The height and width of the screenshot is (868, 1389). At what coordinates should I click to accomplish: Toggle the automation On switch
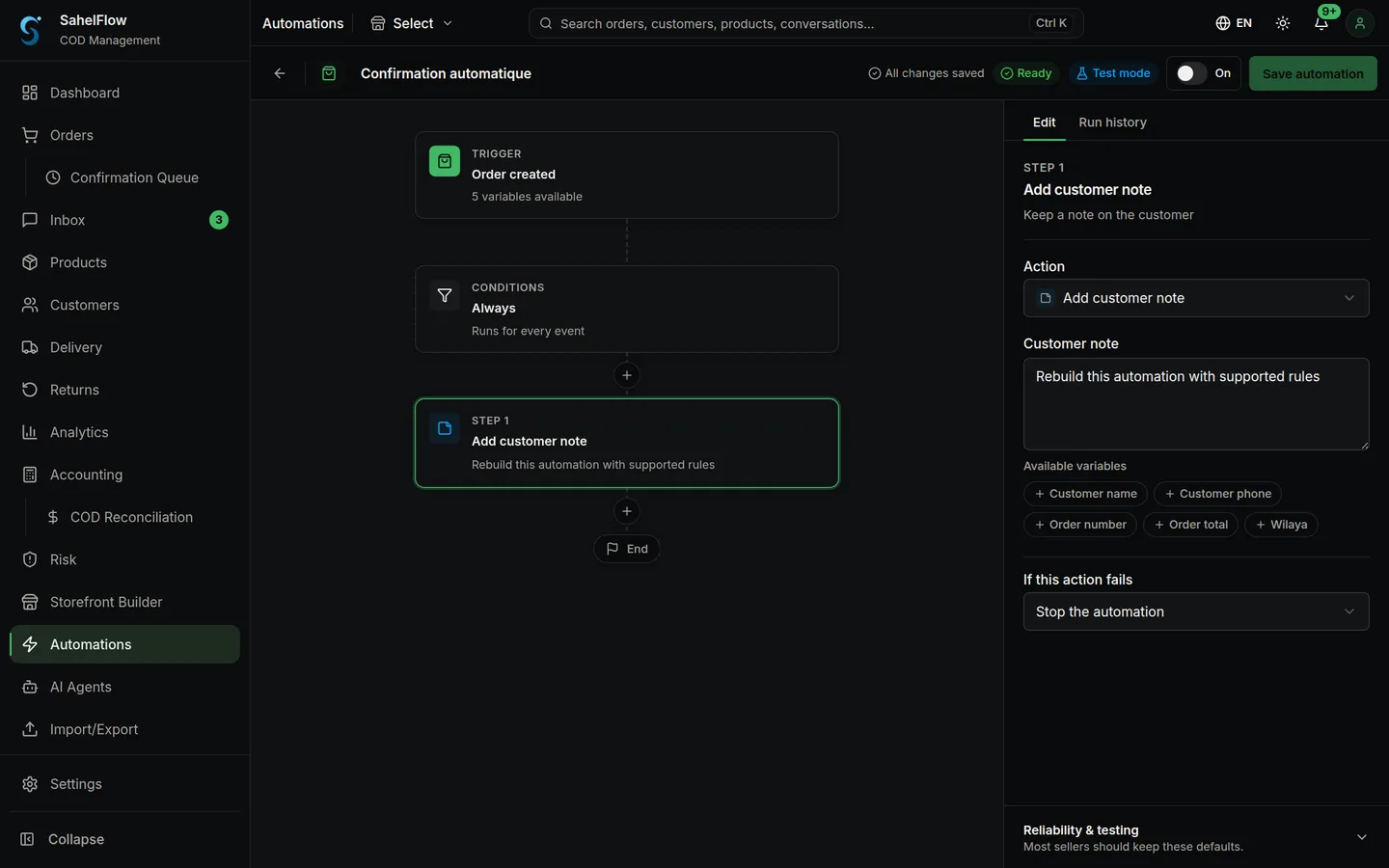(1191, 73)
